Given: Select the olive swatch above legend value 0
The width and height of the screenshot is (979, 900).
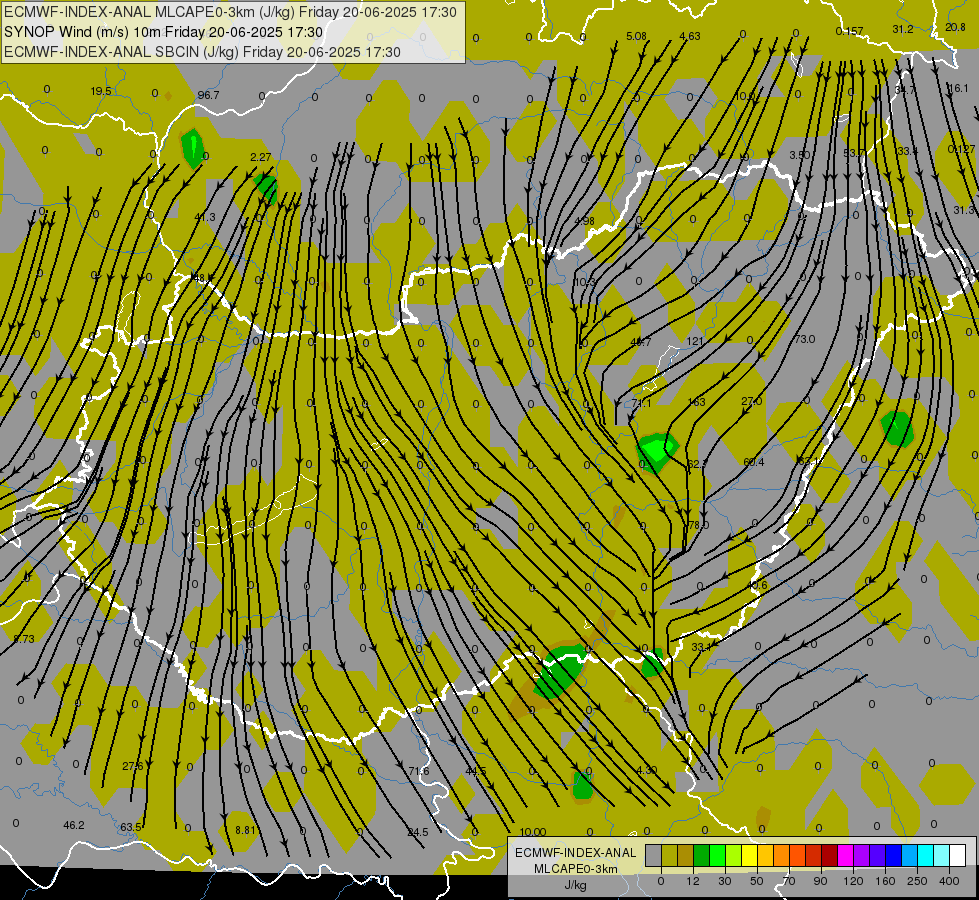Looking at the screenshot, I should click(669, 855).
